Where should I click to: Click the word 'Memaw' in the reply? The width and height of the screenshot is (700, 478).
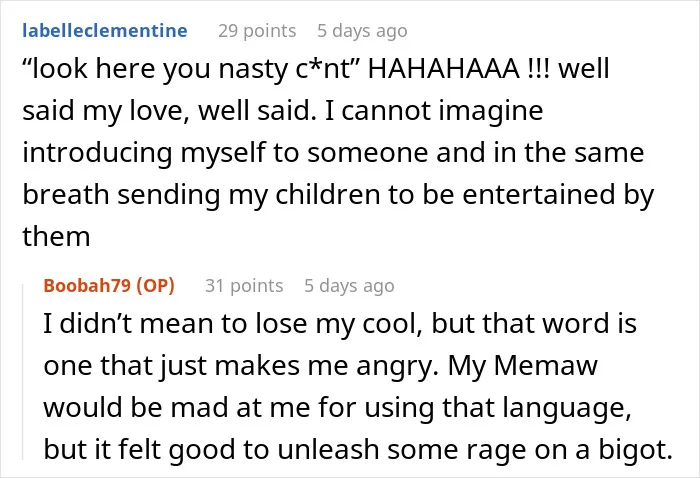tap(546, 366)
